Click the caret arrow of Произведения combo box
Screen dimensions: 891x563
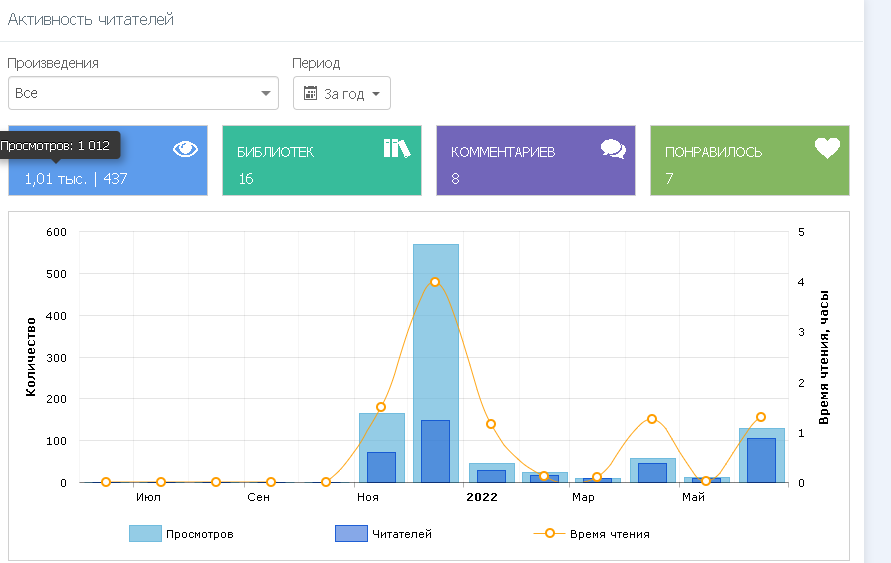point(266,93)
